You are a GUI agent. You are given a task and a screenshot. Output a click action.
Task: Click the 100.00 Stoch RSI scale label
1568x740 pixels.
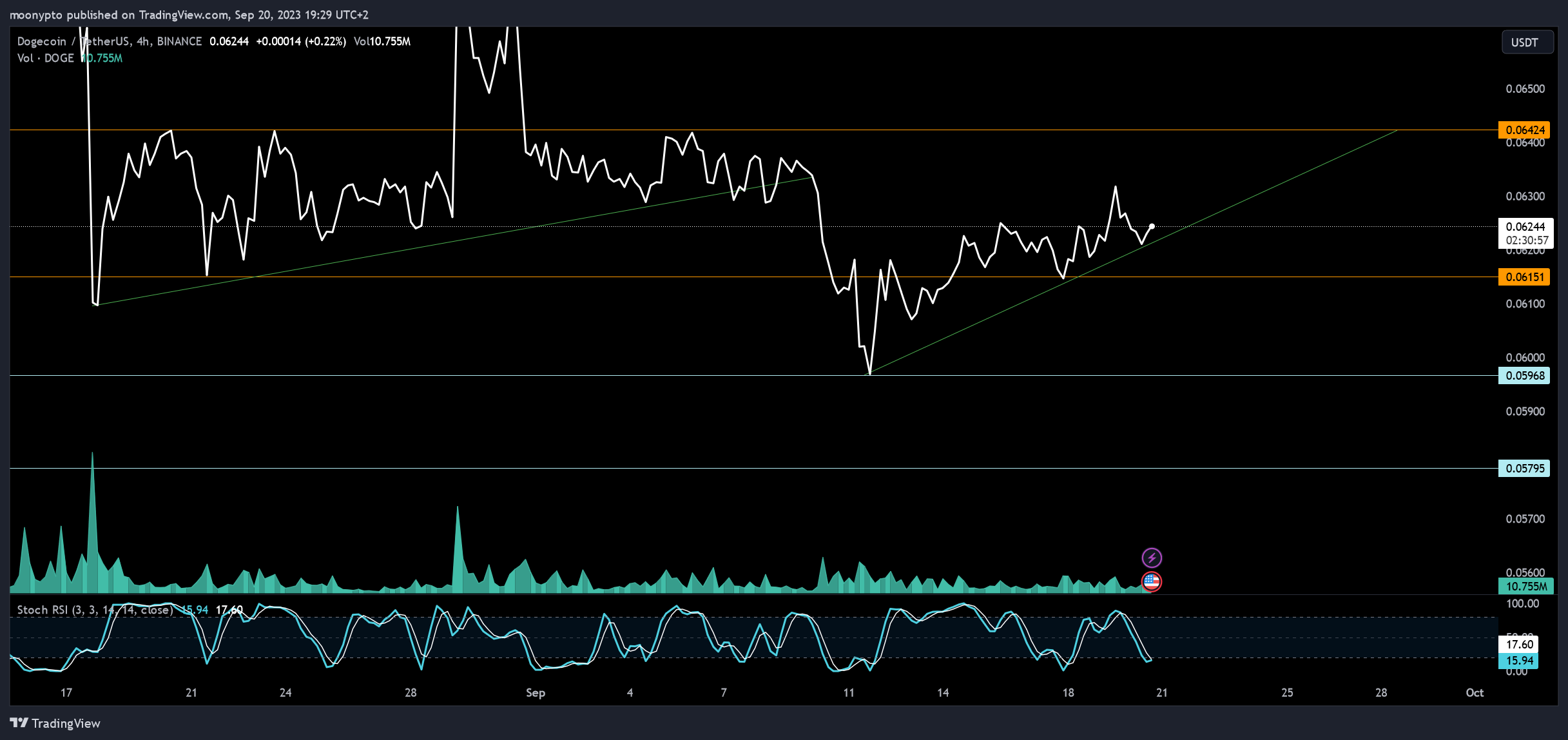pos(1522,603)
